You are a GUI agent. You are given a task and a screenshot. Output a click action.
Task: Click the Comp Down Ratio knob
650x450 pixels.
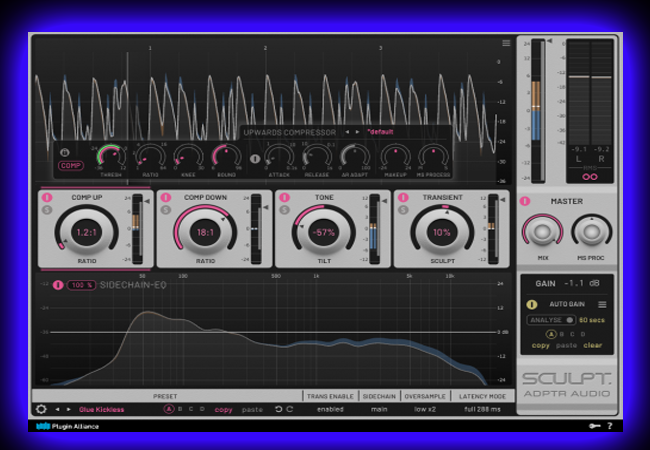205,232
